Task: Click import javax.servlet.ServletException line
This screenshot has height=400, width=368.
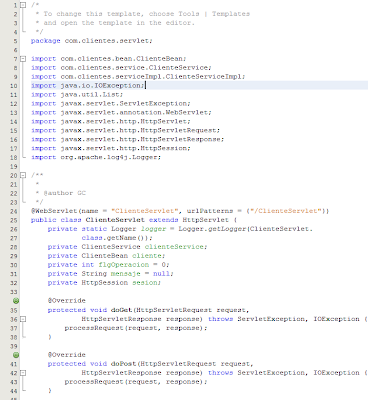Action: click(111, 104)
